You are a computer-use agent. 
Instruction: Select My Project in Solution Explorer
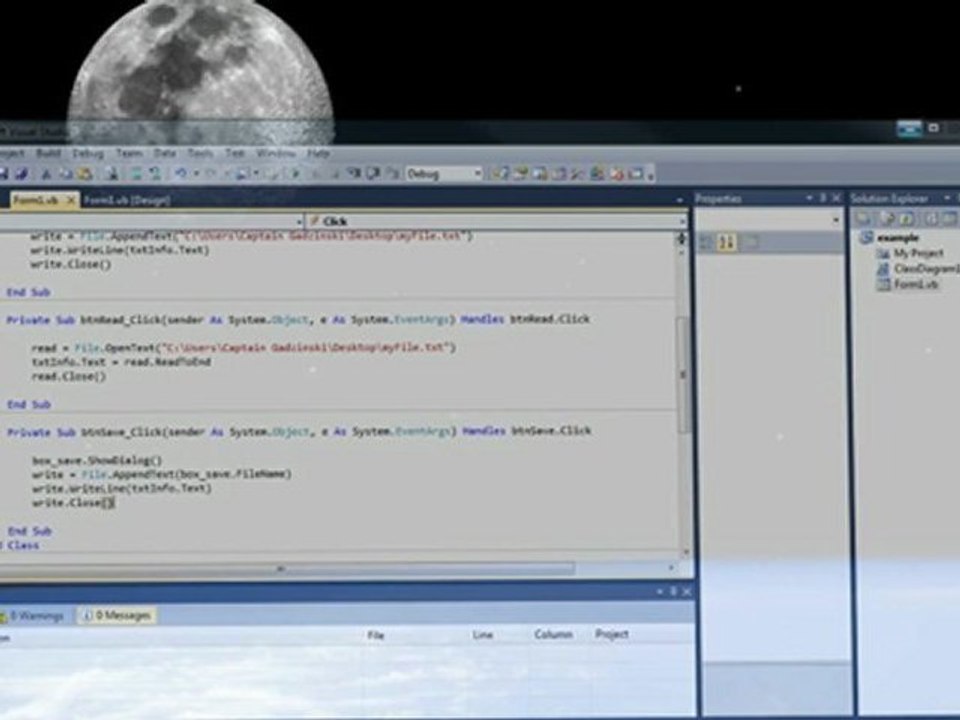pos(918,253)
